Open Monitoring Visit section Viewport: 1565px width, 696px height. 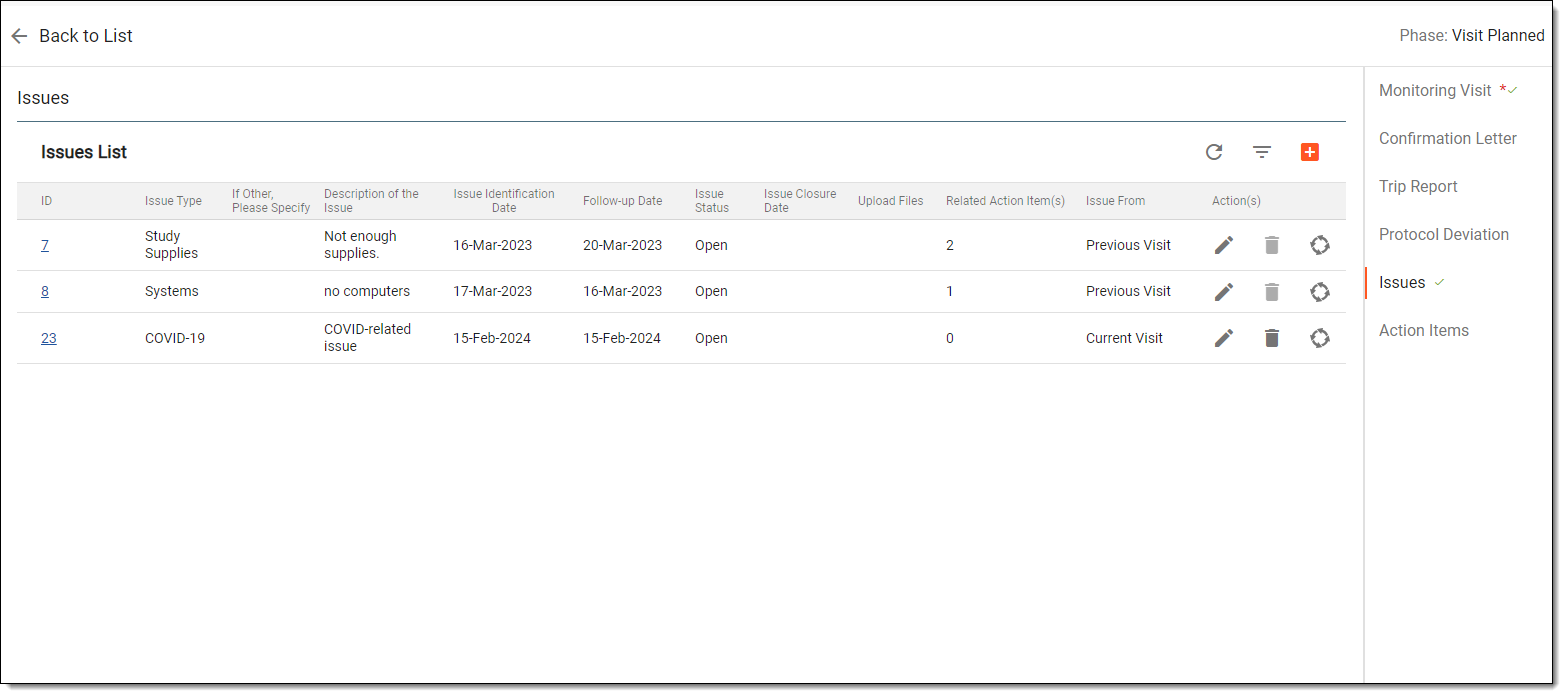tap(1435, 90)
